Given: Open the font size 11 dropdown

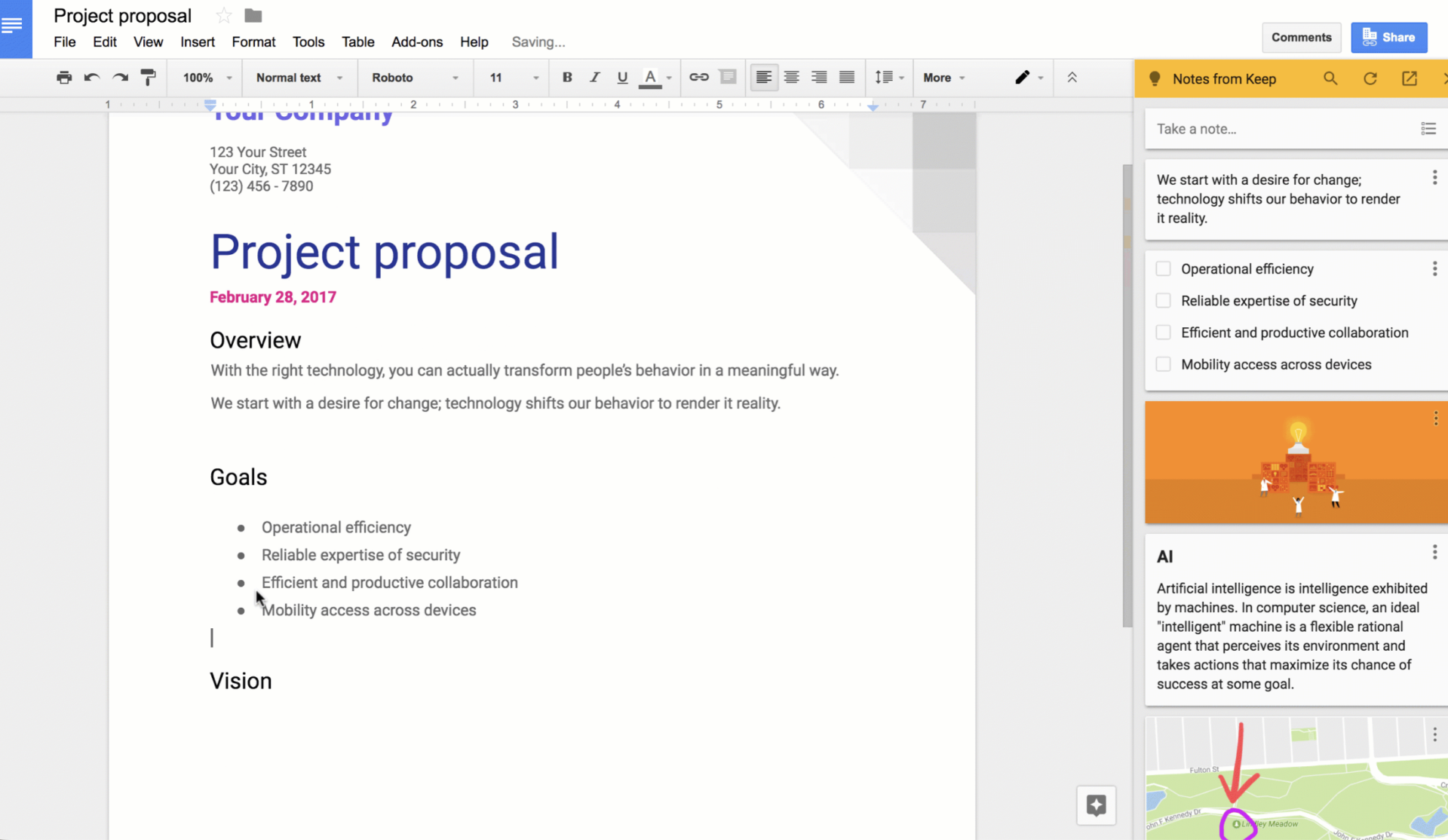Looking at the screenshot, I should click(x=514, y=78).
